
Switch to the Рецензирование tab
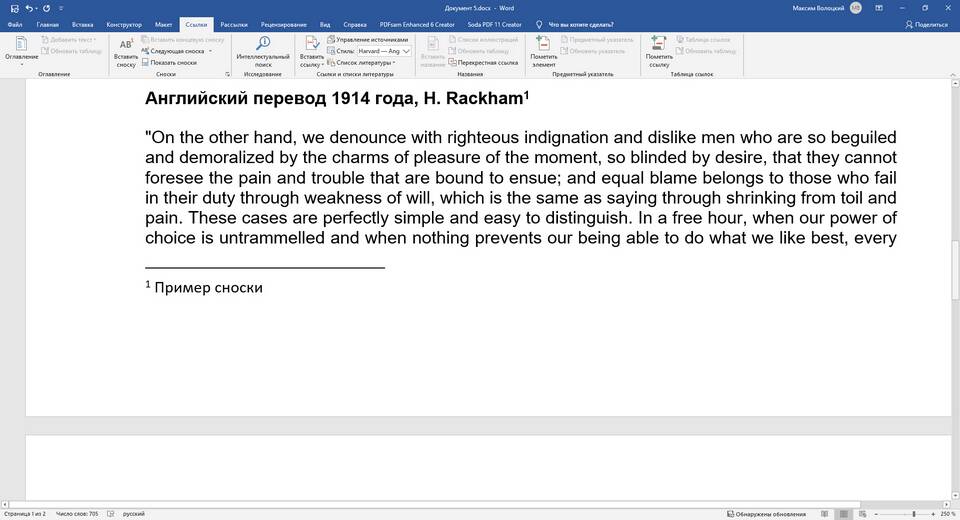click(x=283, y=24)
